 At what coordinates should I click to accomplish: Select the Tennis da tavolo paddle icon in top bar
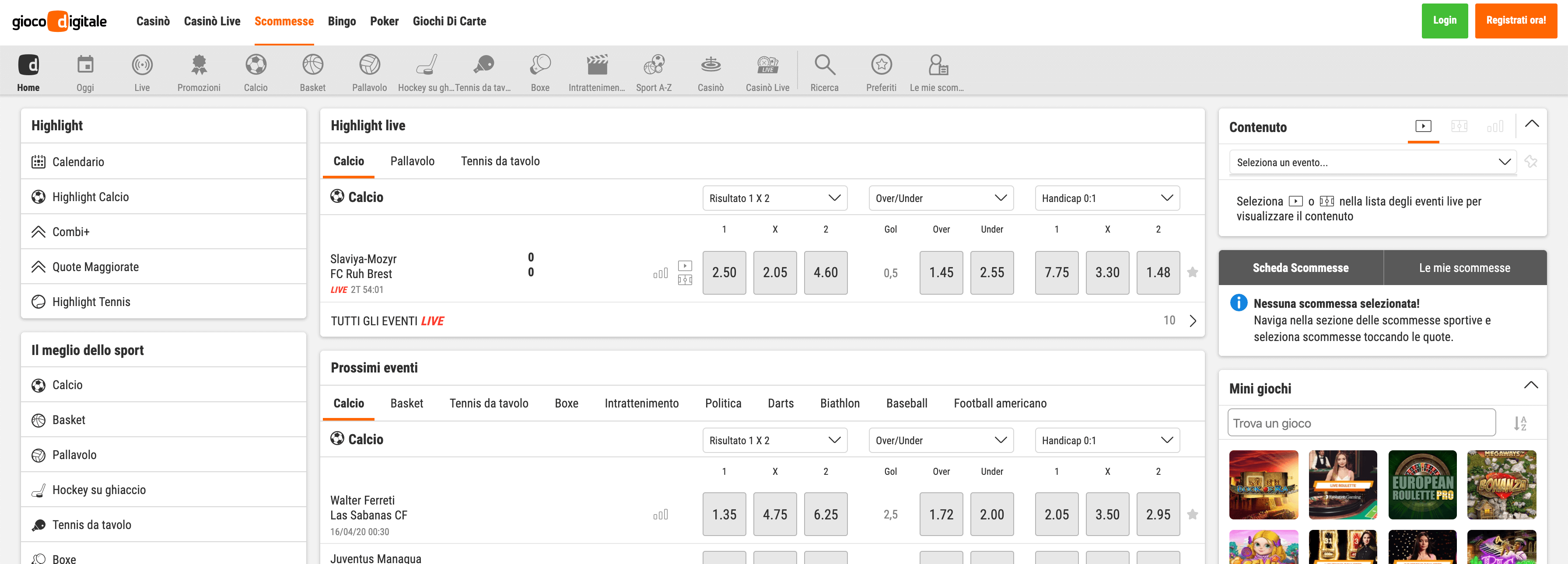point(483,65)
